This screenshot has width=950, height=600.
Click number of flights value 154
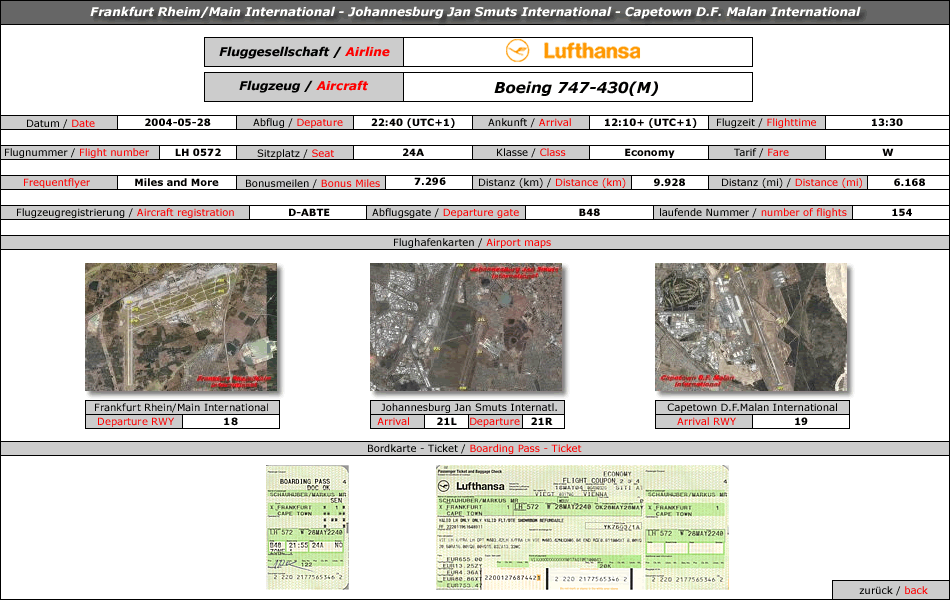pos(902,213)
